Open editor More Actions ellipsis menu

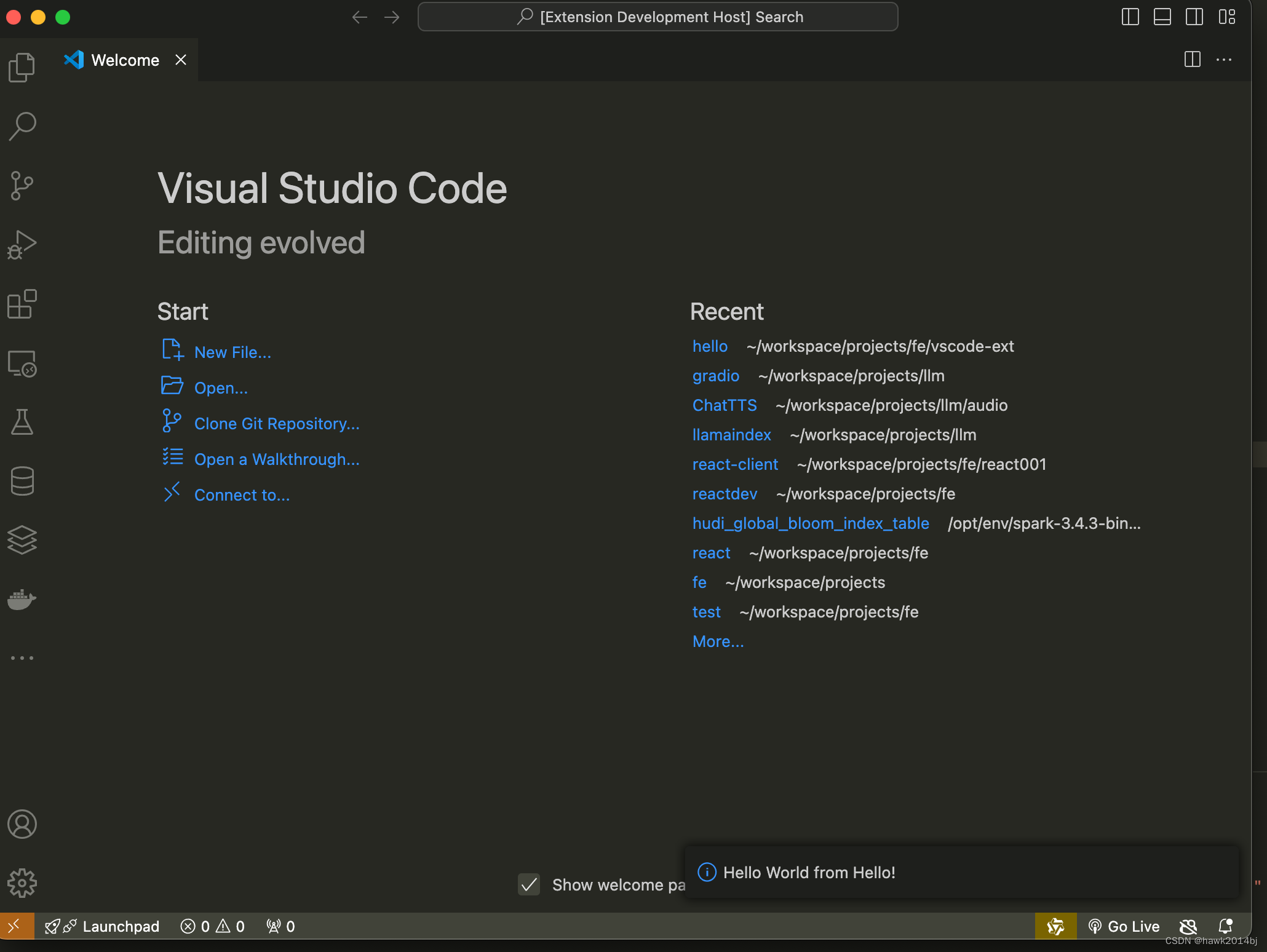(x=1224, y=60)
